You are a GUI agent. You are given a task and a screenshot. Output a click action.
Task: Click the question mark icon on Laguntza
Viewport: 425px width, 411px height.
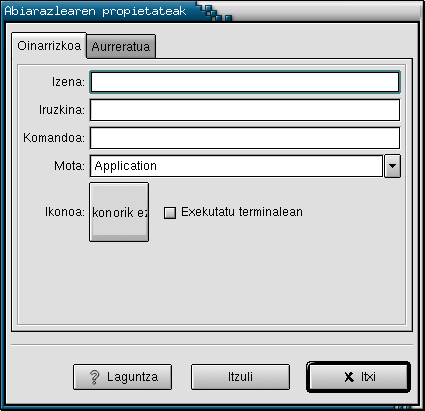(95, 377)
